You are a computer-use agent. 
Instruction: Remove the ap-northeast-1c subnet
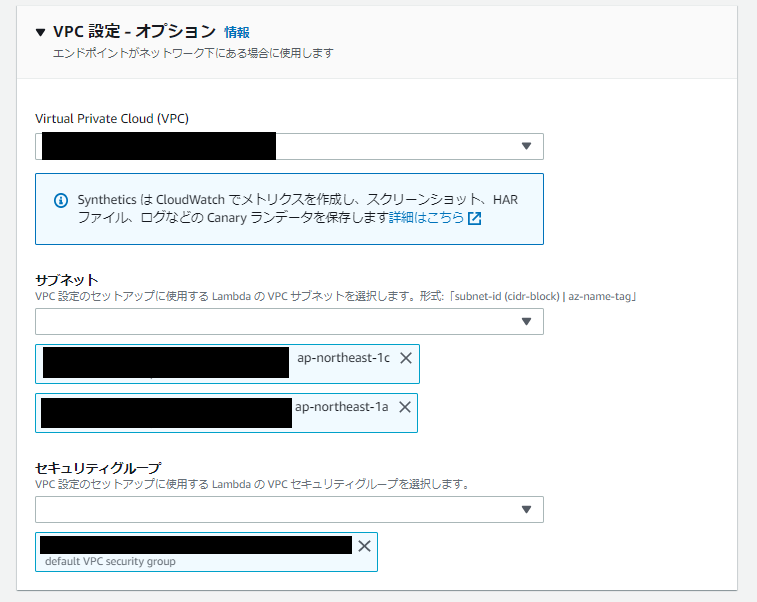click(406, 358)
